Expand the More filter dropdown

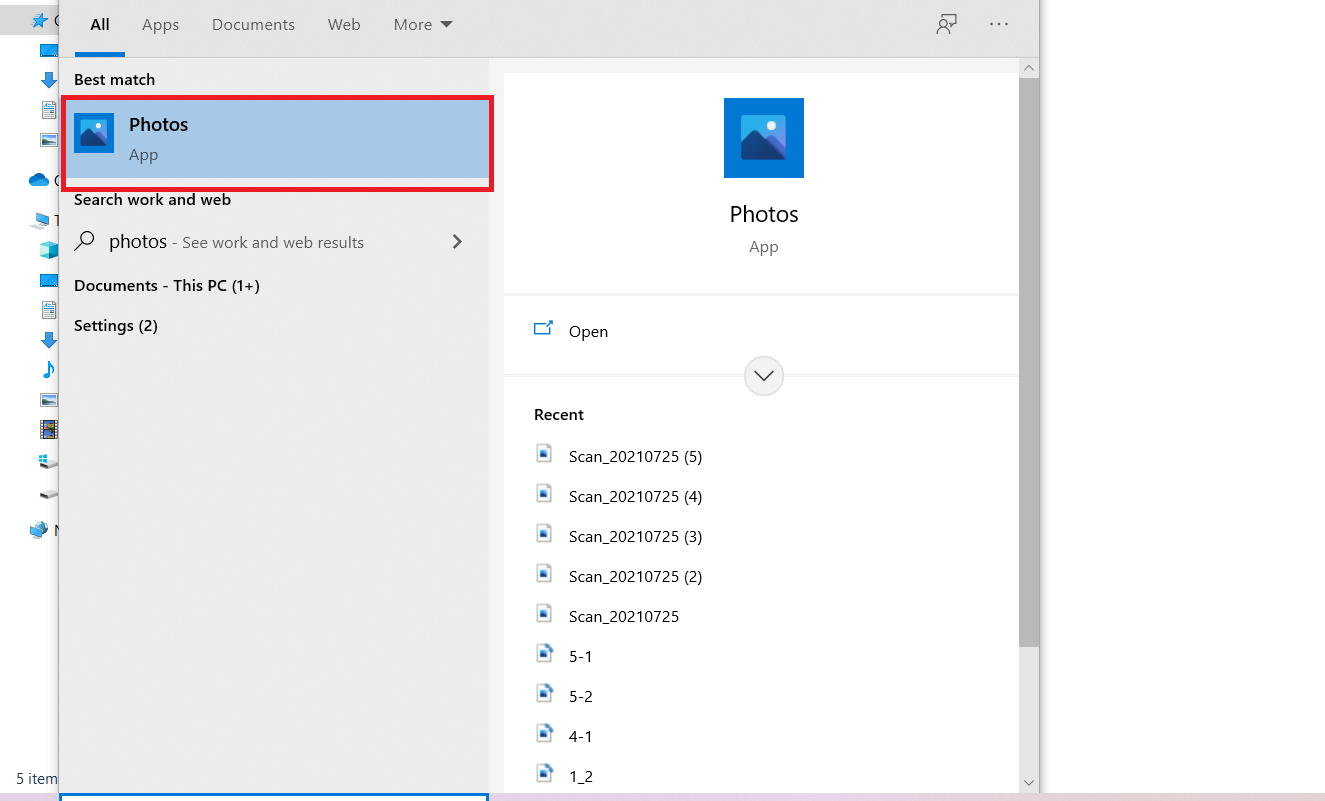click(x=423, y=25)
